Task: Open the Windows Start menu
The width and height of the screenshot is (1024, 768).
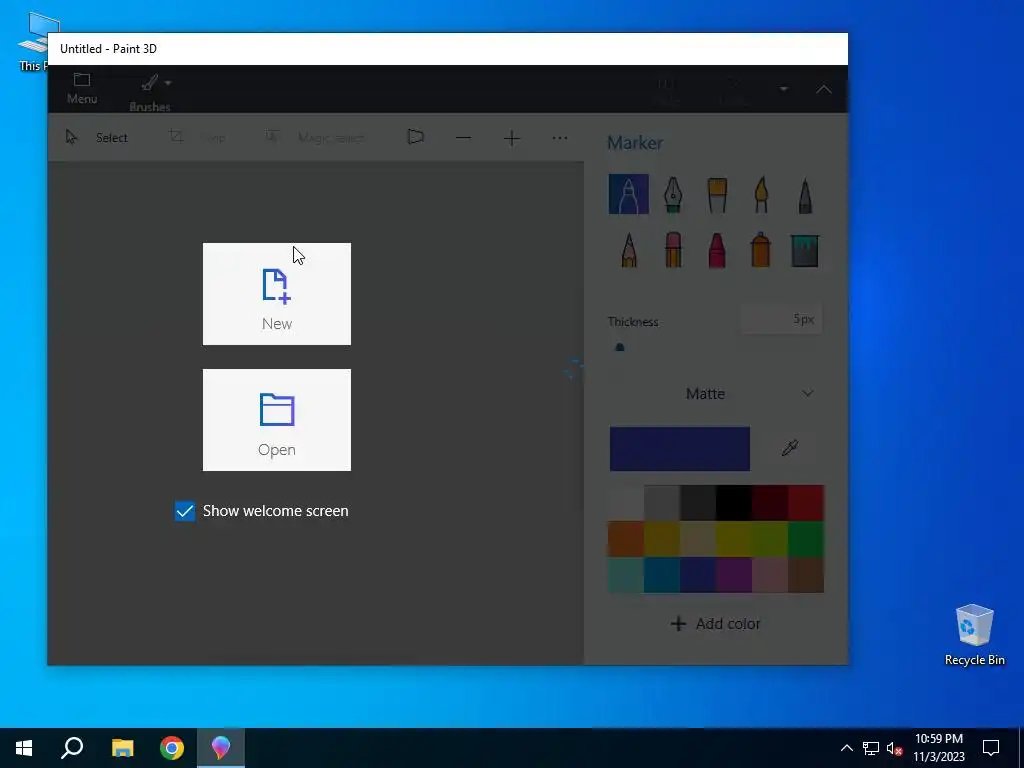Action: [x=24, y=748]
